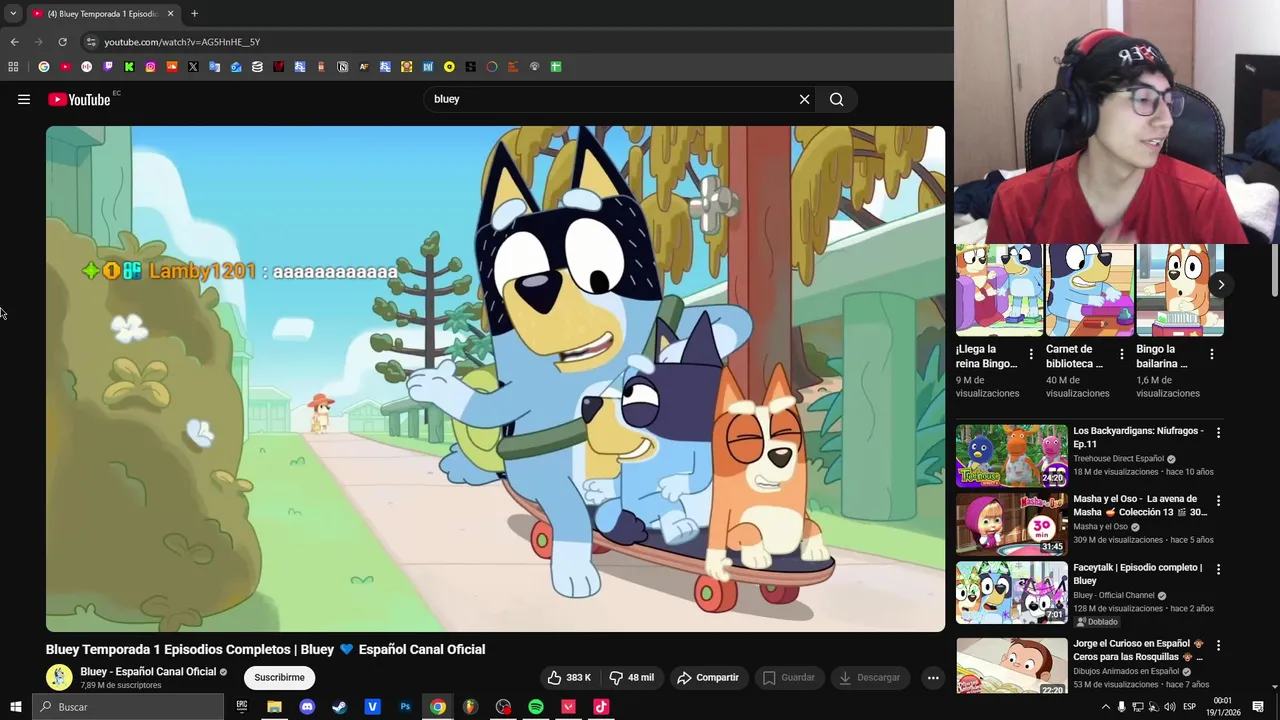
Task: Click the Bluey video player
Action: 495,378
